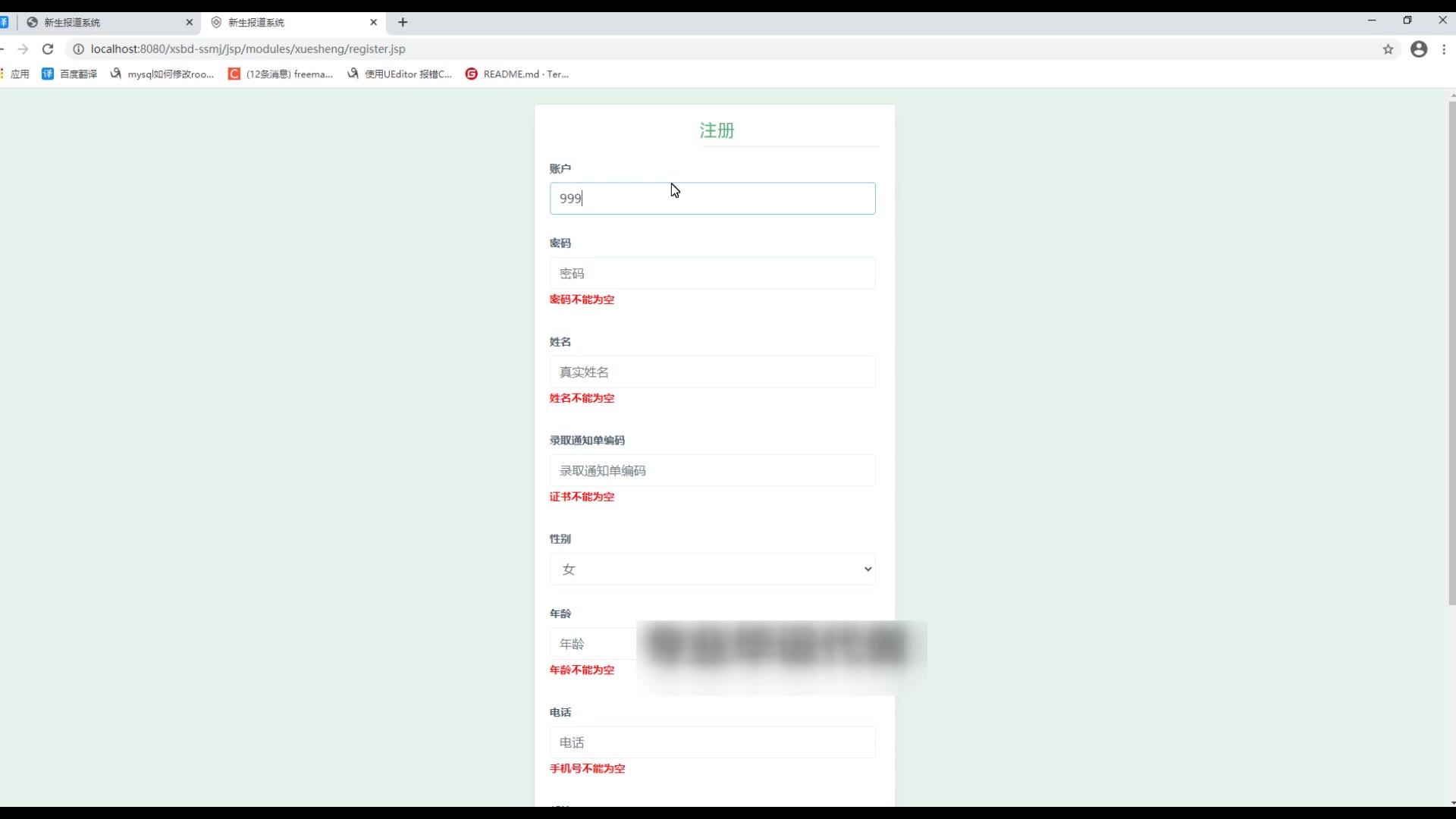Image resolution: width=1456 pixels, height=819 pixels.
Task: Click into the 密码 password field
Action: (712, 274)
